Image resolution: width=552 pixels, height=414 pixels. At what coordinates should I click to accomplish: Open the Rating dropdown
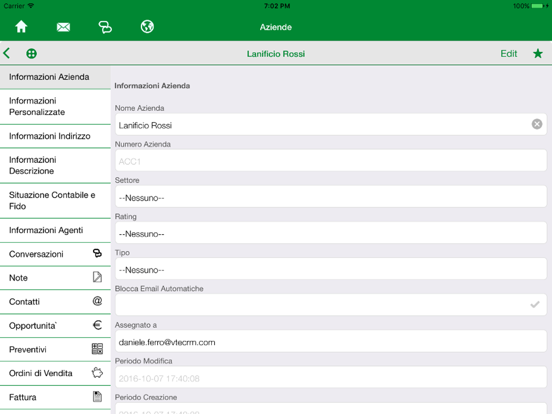[x=331, y=233]
